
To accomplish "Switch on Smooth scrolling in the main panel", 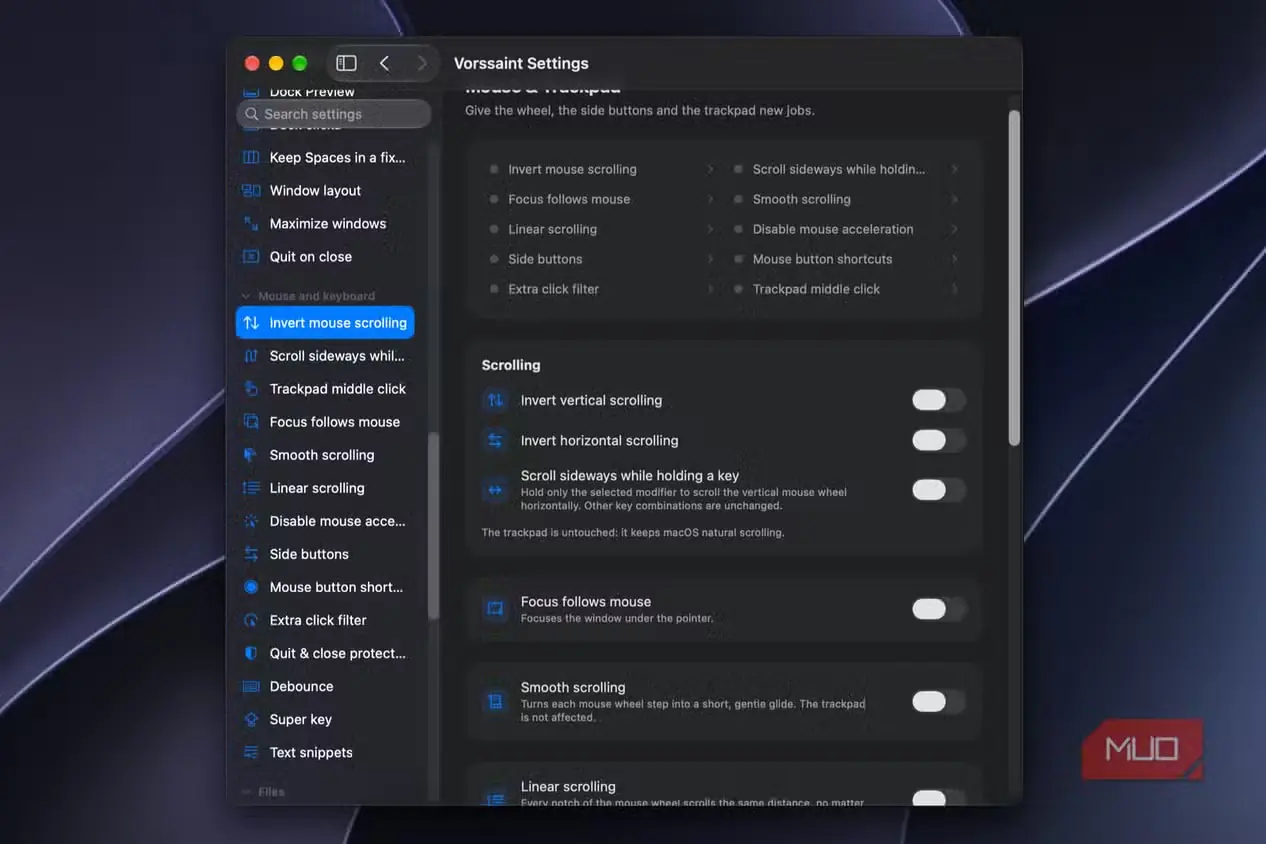I will [x=939, y=701].
